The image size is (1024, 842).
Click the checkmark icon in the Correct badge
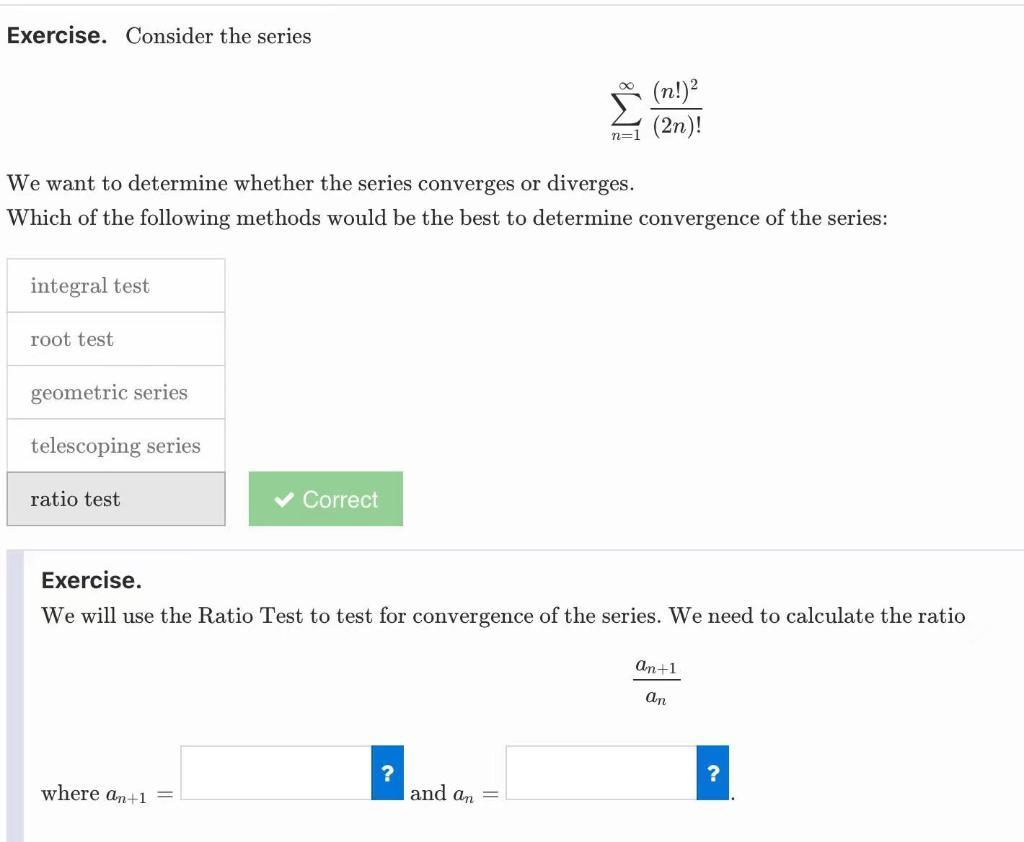(284, 499)
